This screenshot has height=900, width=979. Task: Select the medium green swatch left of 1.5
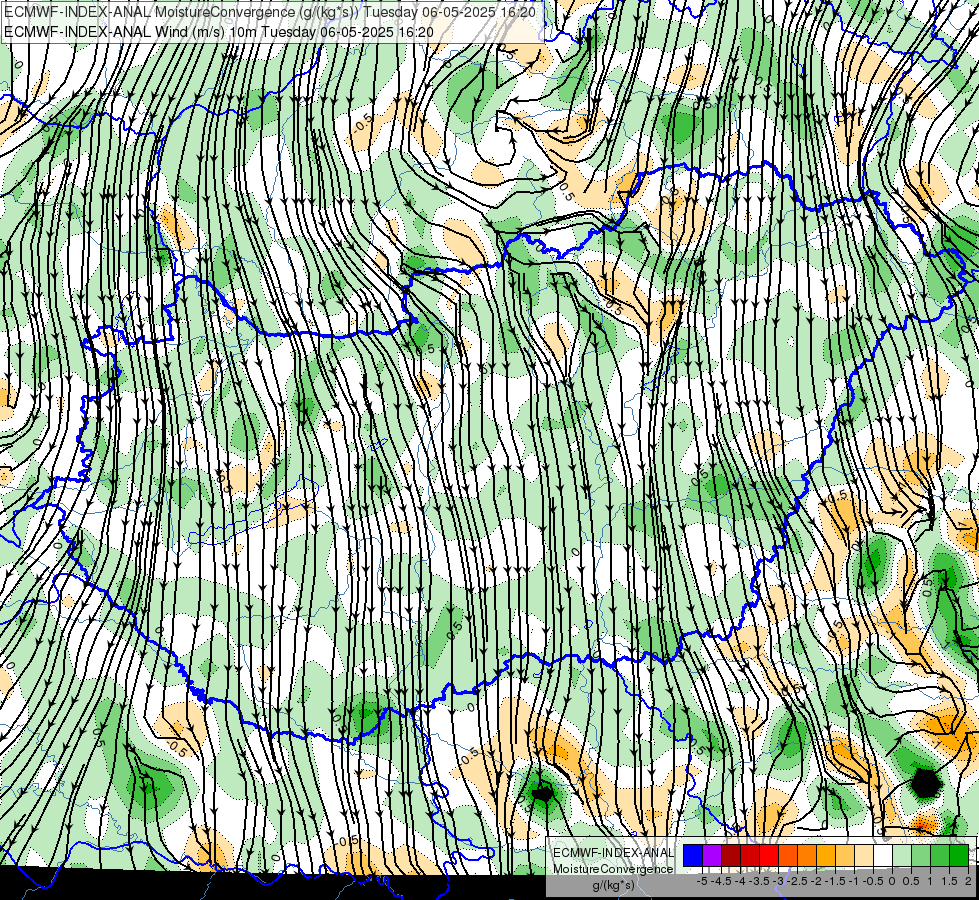[x=940, y=856]
